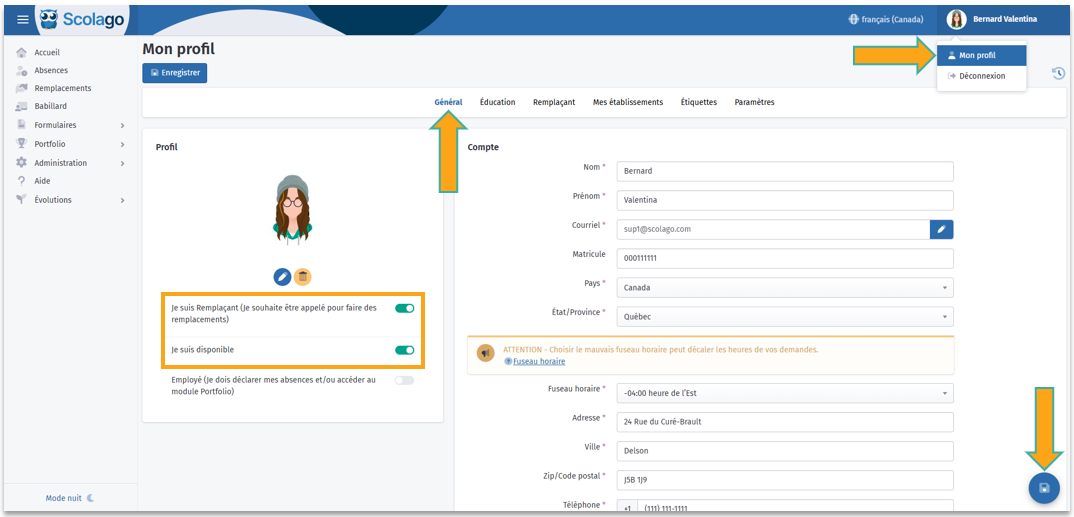The height and width of the screenshot is (517, 1074).
Task: Click the Adresse input field
Action: 785,422
